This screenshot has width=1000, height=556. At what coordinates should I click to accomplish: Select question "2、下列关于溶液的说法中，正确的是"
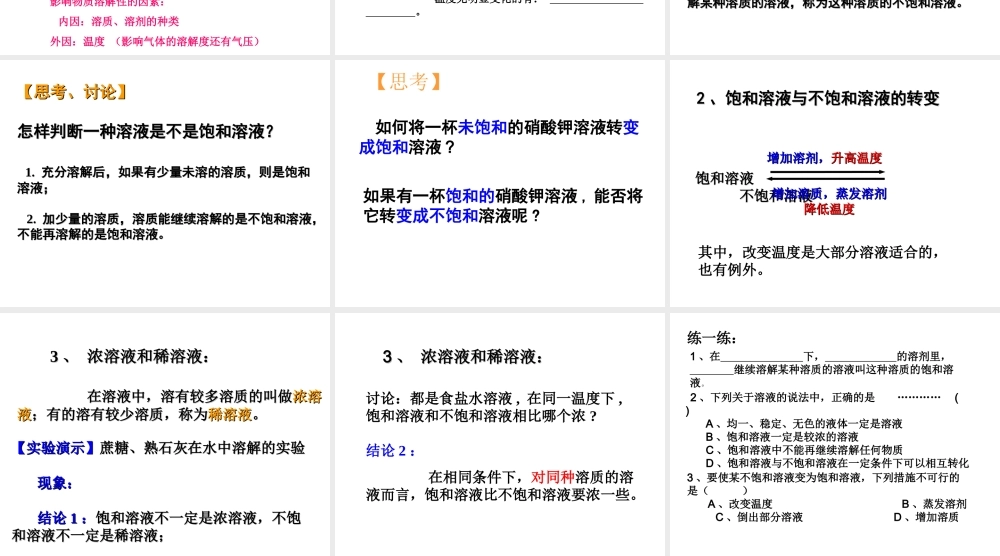point(783,398)
